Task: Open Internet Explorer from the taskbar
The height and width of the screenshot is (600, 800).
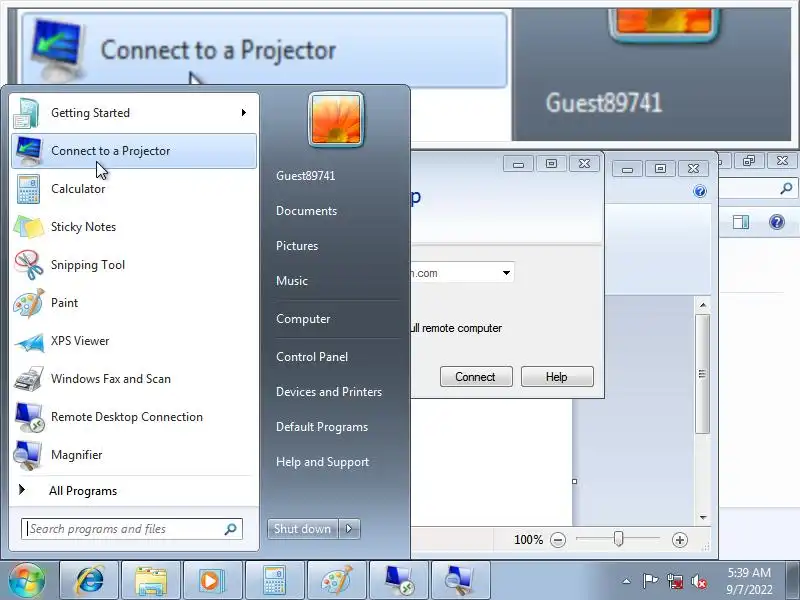Action: pos(89,581)
